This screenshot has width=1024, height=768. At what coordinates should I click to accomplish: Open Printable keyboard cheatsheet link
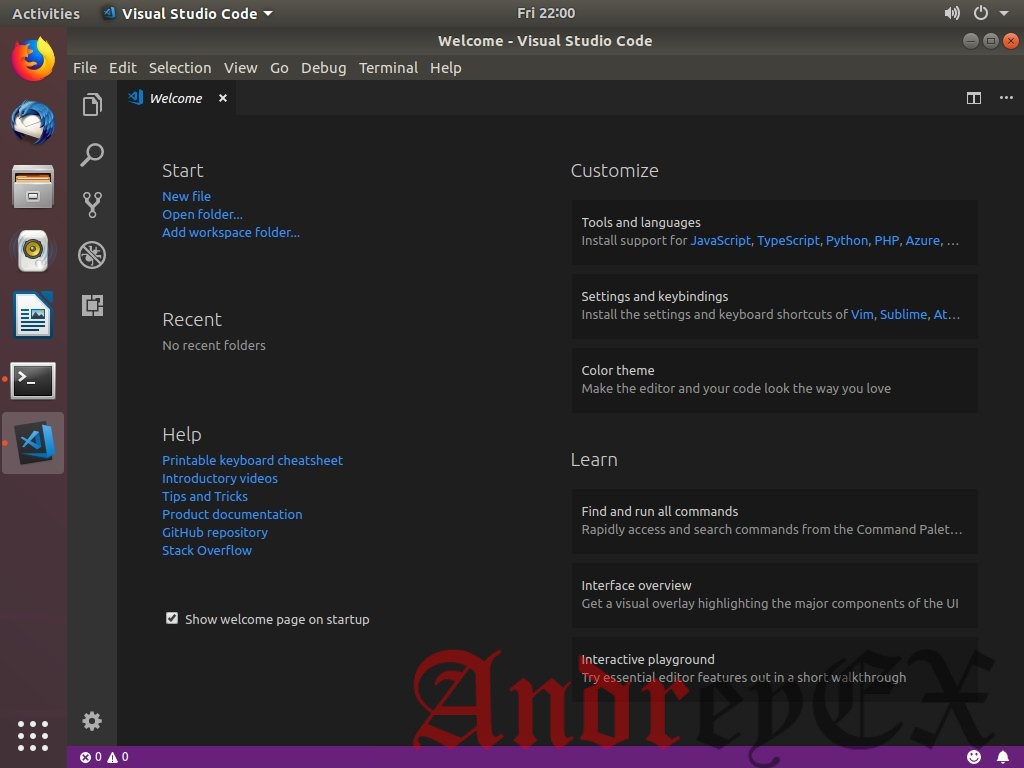(253, 460)
